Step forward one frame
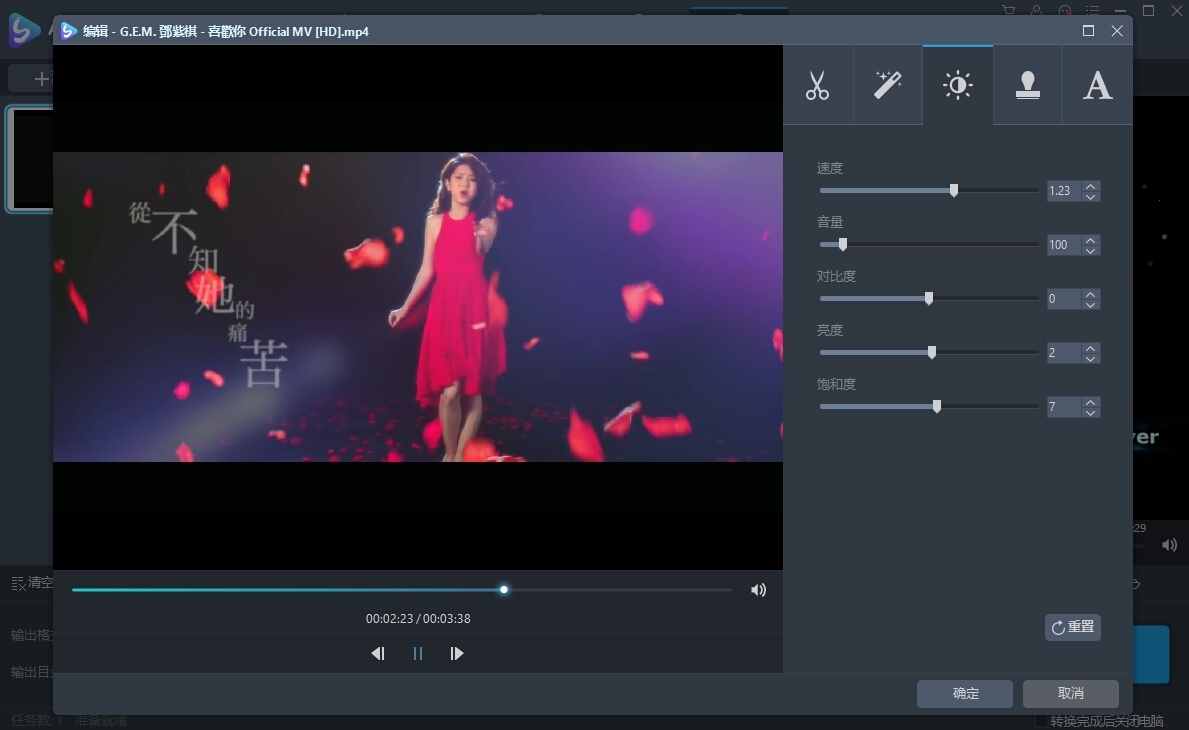The width and height of the screenshot is (1189, 730). 457,653
